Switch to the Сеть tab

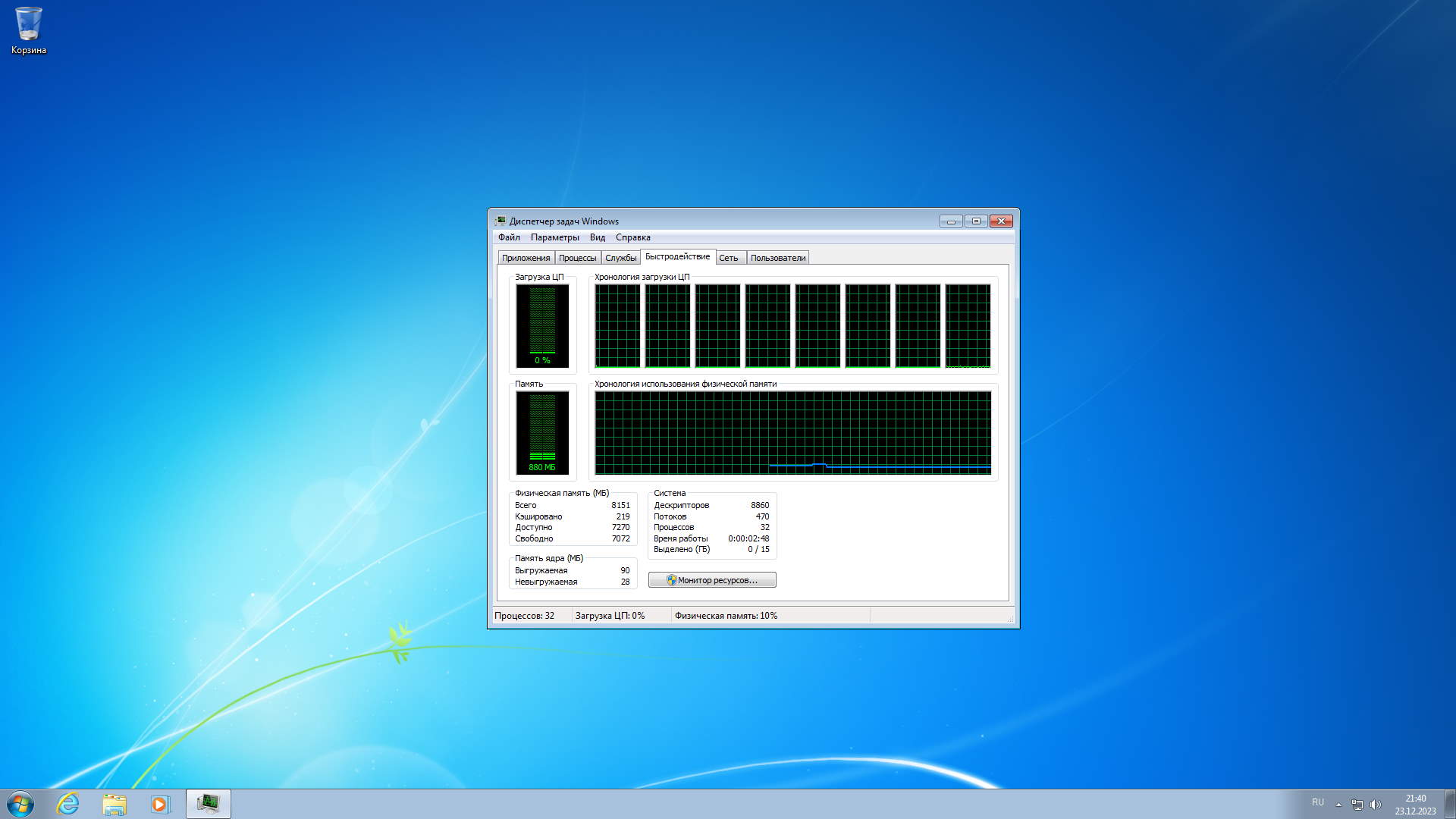(x=728, y=258)
